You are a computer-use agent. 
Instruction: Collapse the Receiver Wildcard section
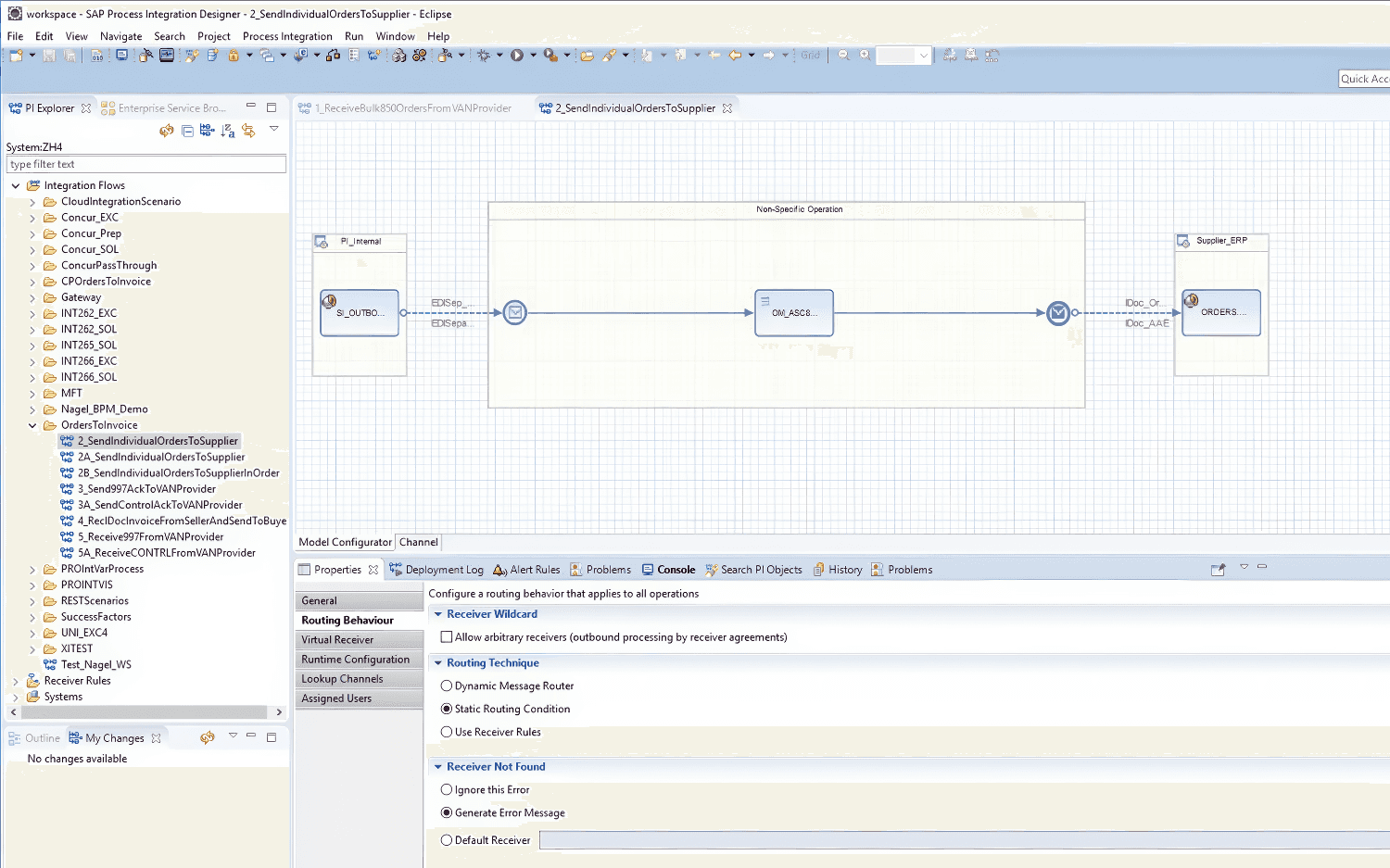[438, 614]
